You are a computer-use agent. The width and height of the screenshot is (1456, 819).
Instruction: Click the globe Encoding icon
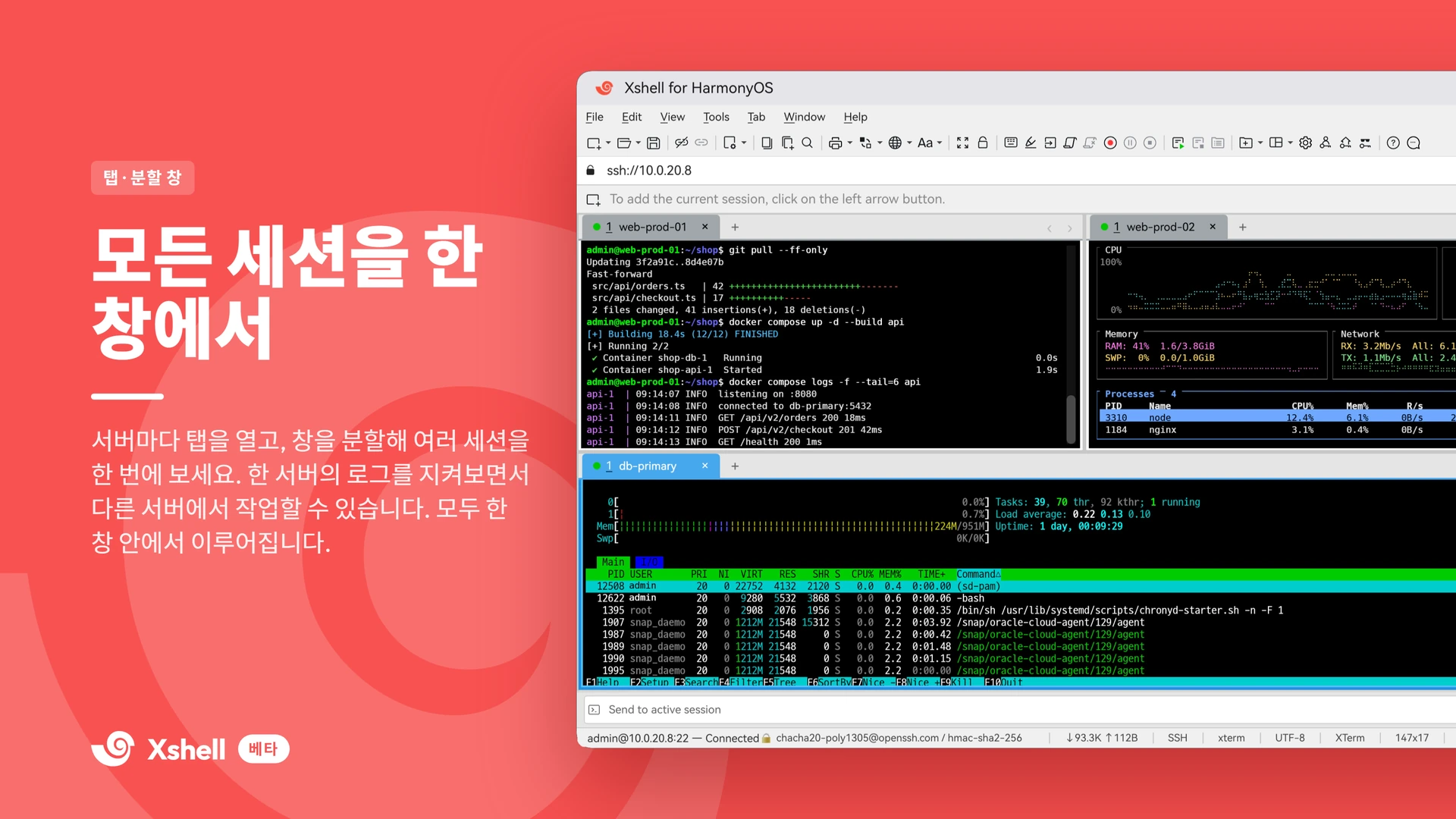[x=895, y=143]
